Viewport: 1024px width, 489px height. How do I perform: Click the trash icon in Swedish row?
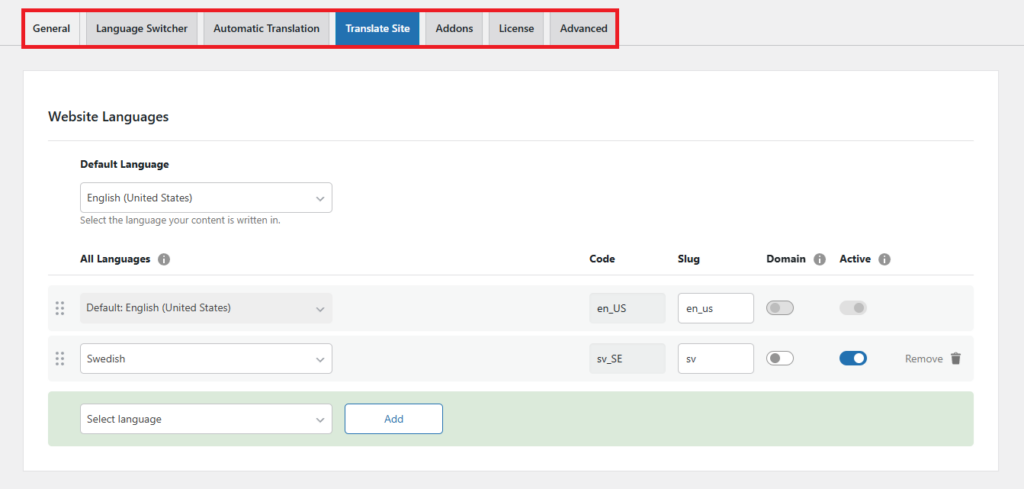tap(955, 358)
